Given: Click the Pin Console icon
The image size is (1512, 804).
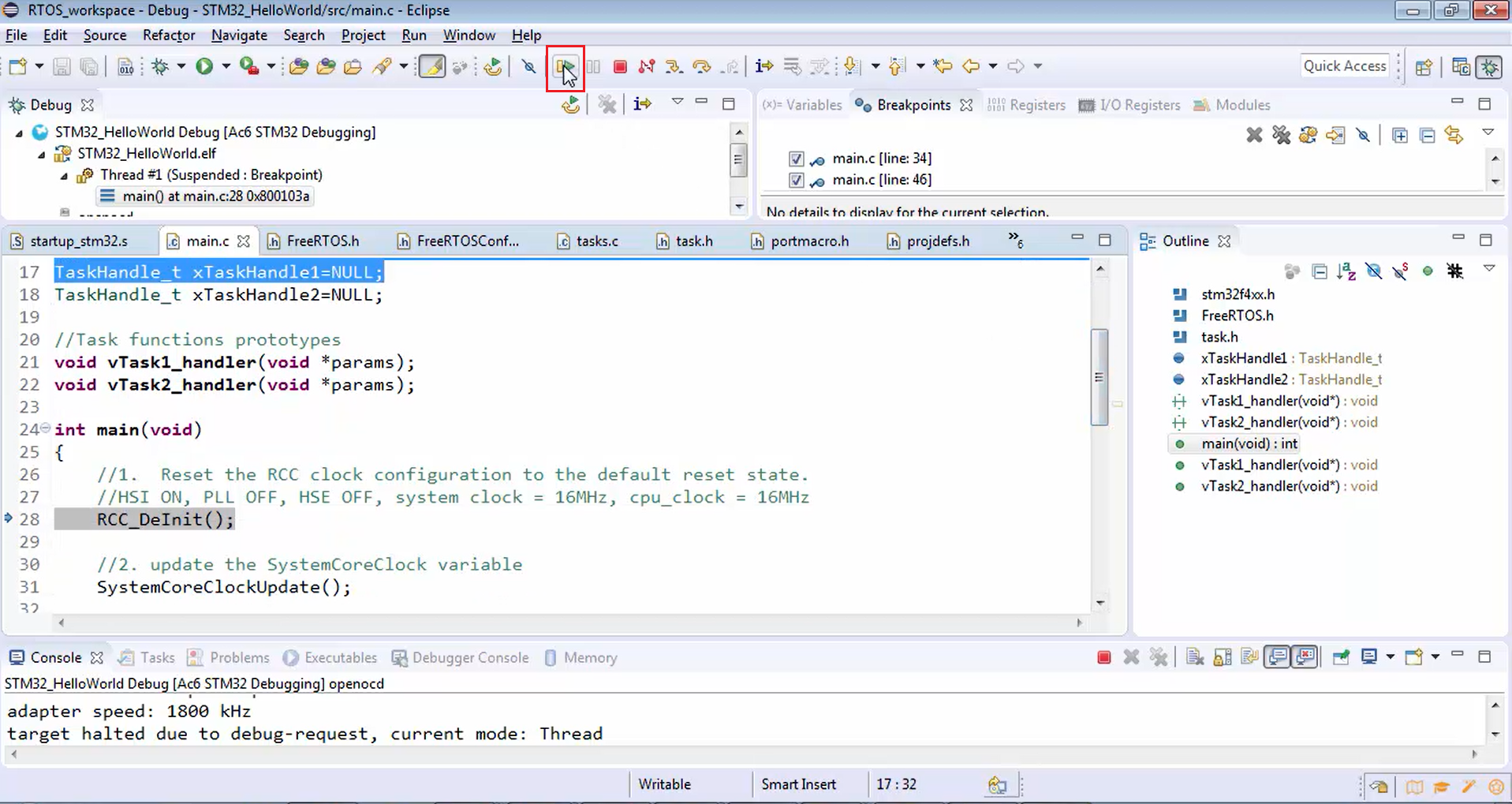Looking at the screenshot, I should click(x=1340, y=657).
